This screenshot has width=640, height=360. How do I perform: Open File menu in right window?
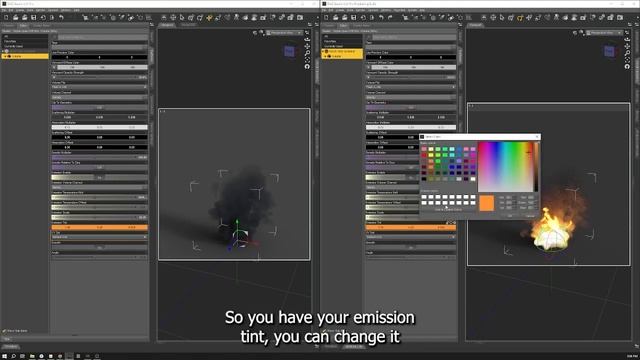tap(324, 10)
